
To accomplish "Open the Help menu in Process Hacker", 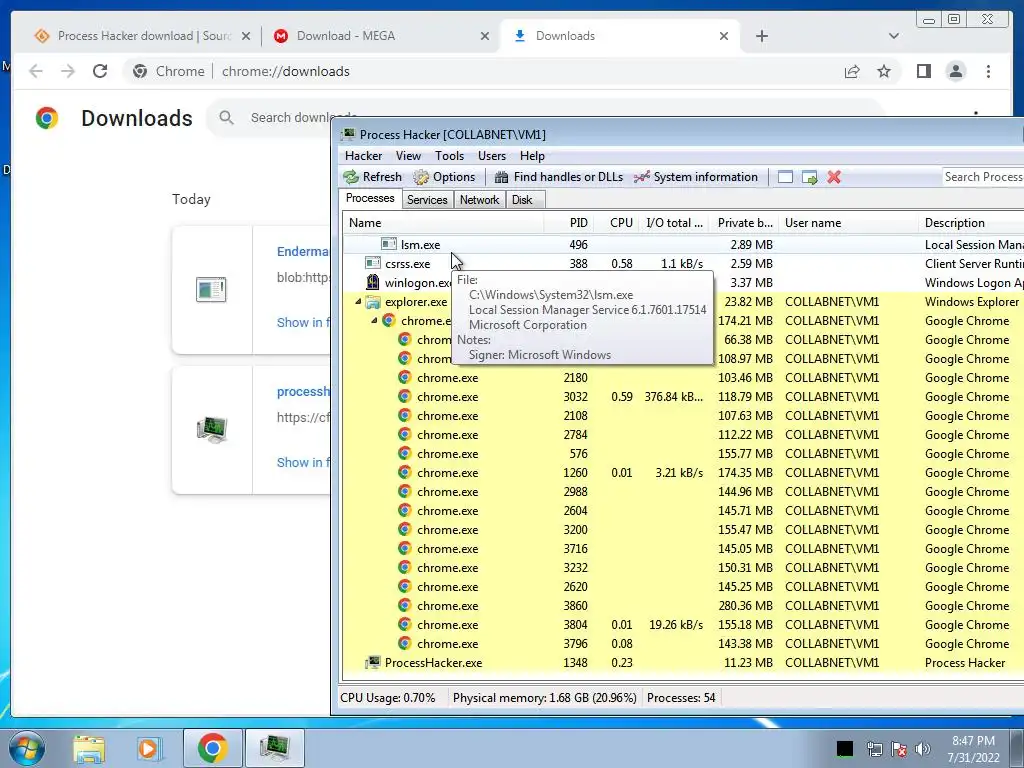I will coord(532,156).
